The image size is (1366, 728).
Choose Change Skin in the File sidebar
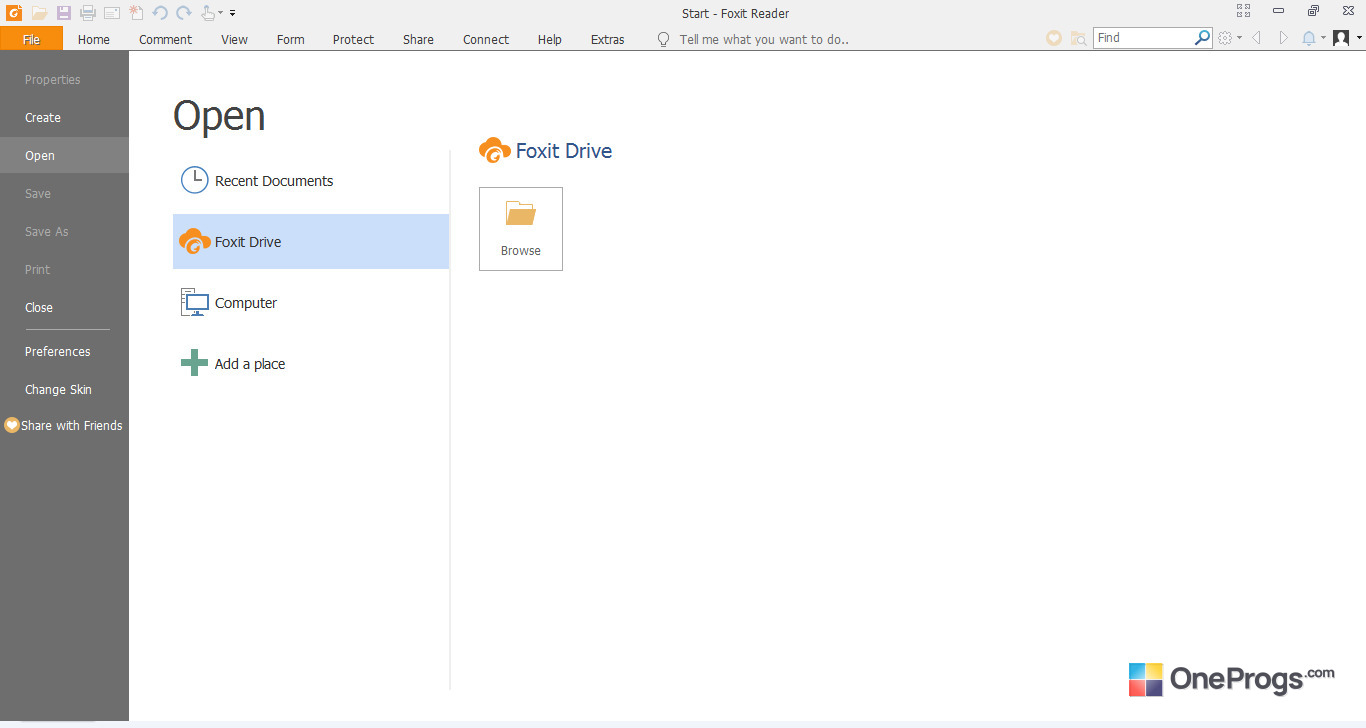64,390
